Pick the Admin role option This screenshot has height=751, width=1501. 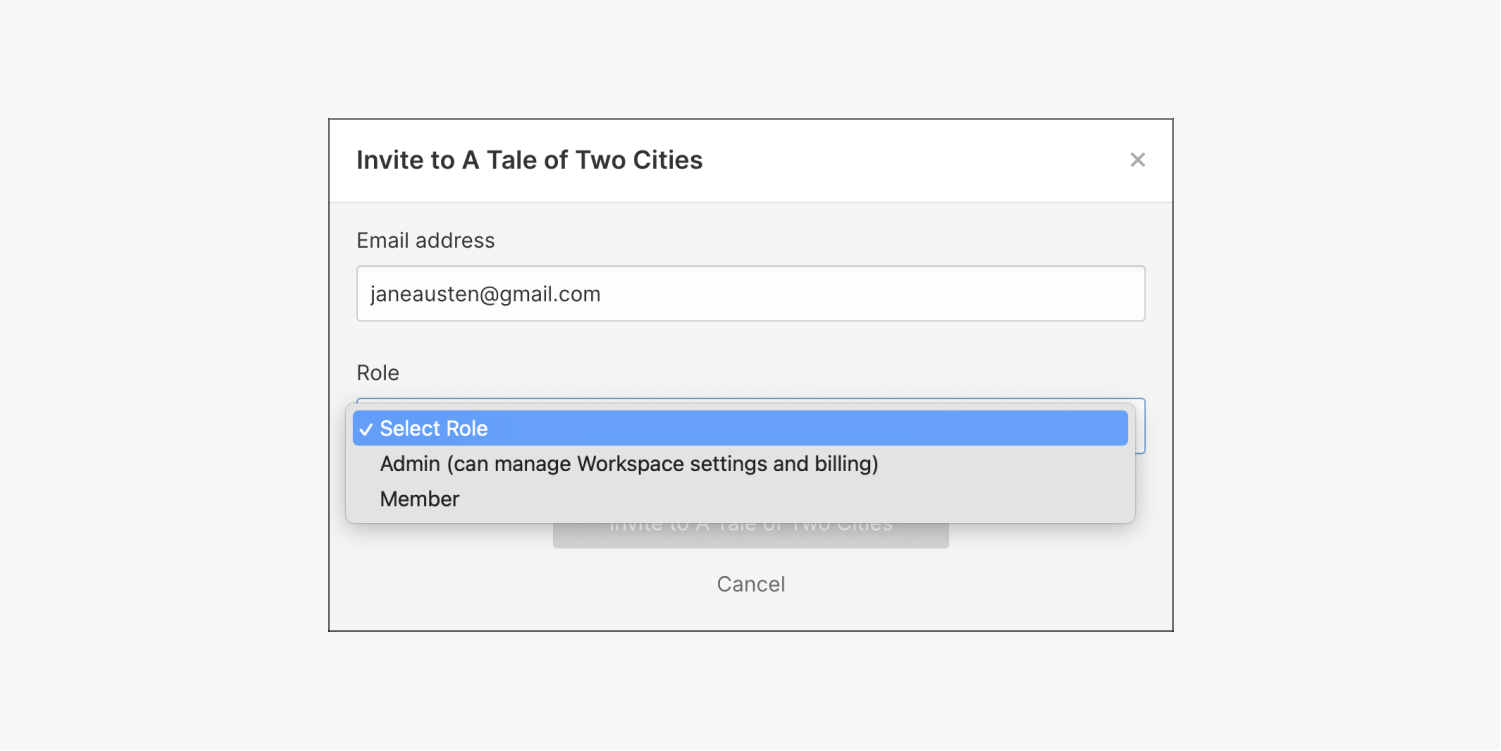pos(628,464)
